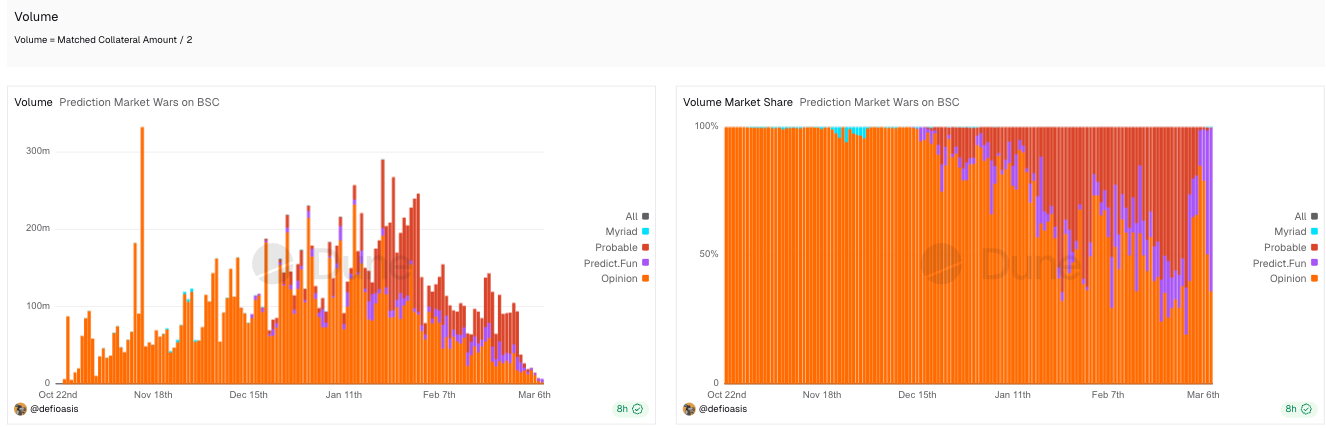Open the Volume Market Share chart title link
The width and height of the screenshot is (1326, 428).
click(x=737, y=102)
